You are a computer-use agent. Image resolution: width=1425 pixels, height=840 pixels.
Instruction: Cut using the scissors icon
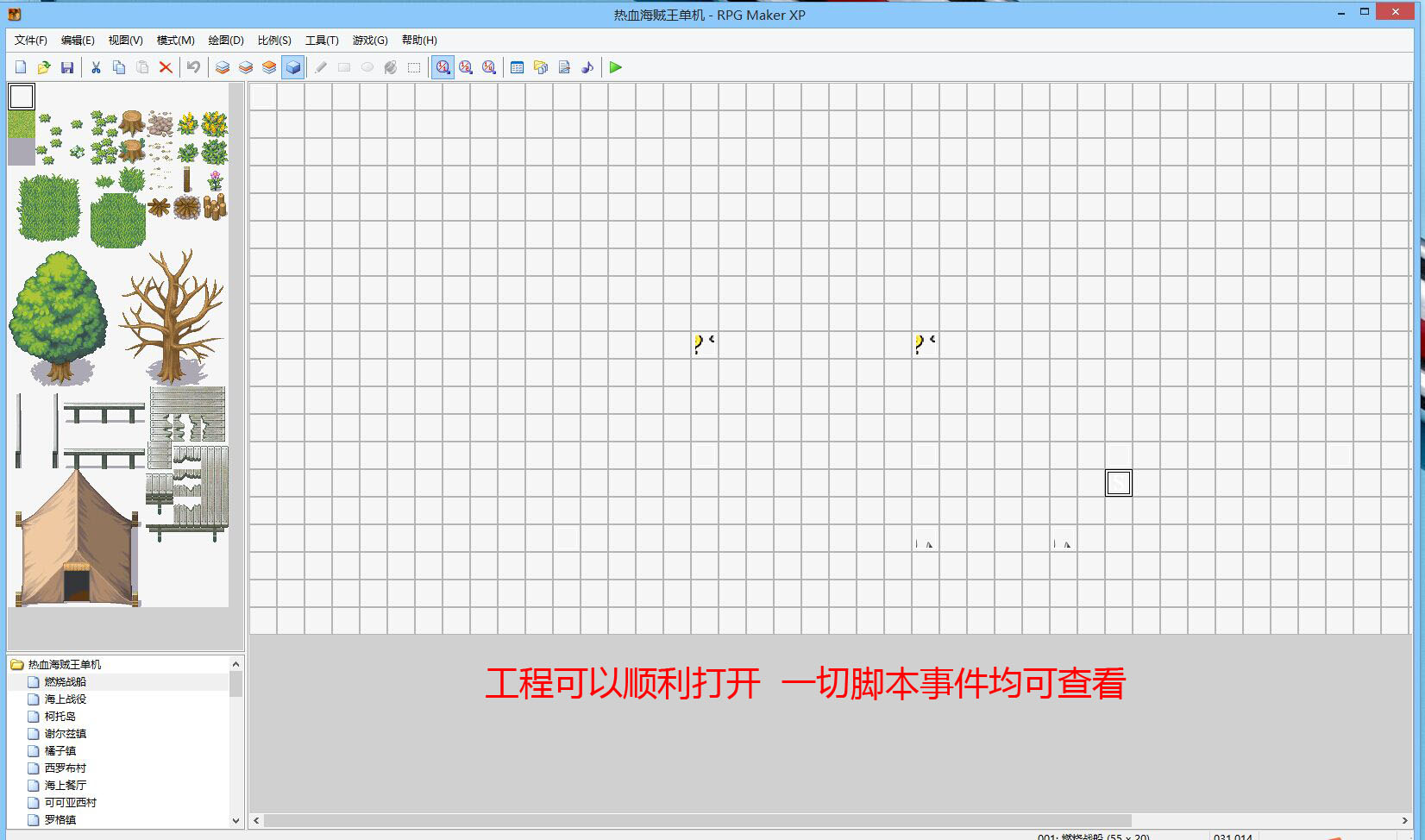pyautogui.click(x=96, y=67)
